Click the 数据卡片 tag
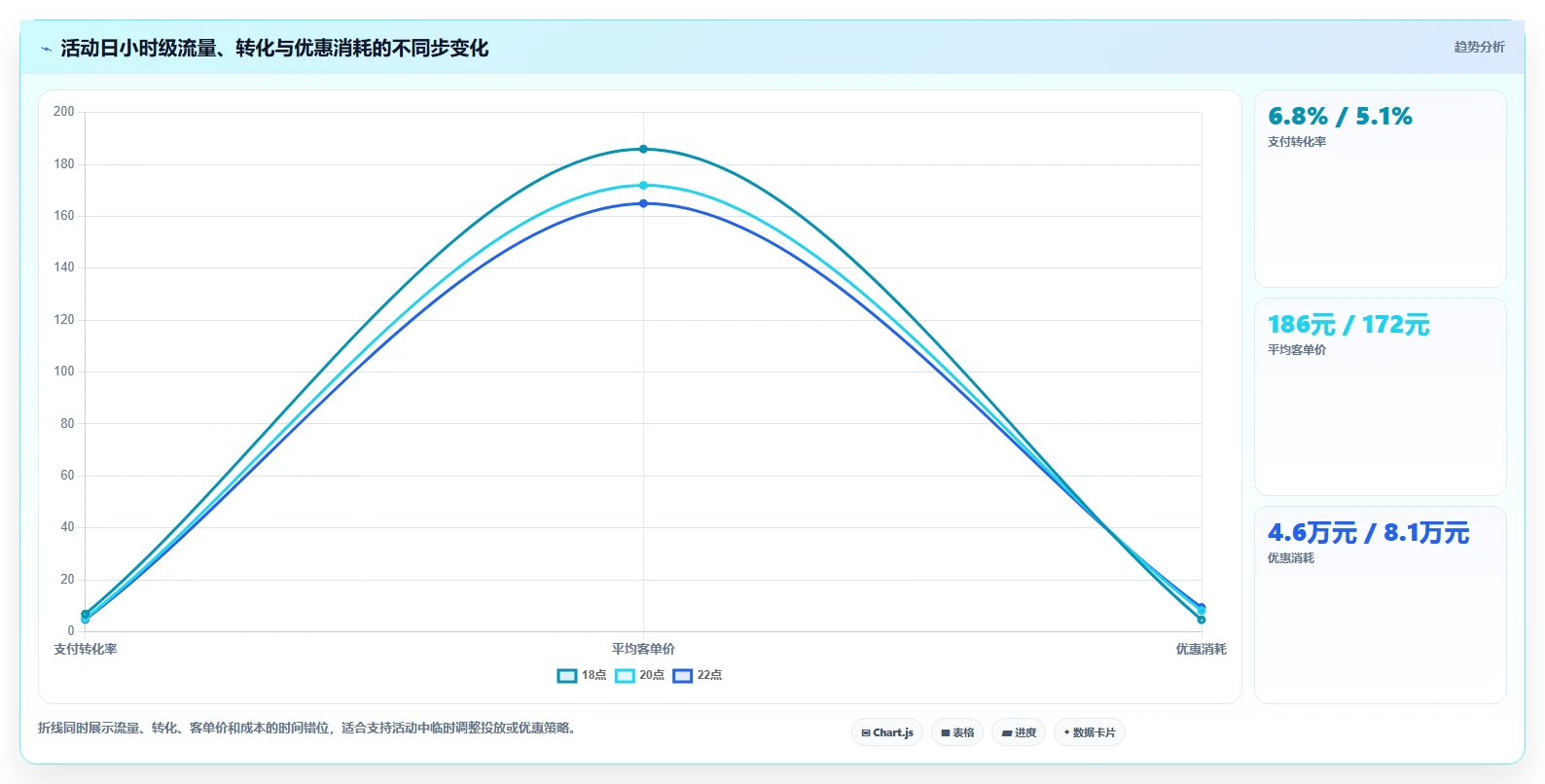Viewport: 1545px width, 784px height. [1090, 732]
